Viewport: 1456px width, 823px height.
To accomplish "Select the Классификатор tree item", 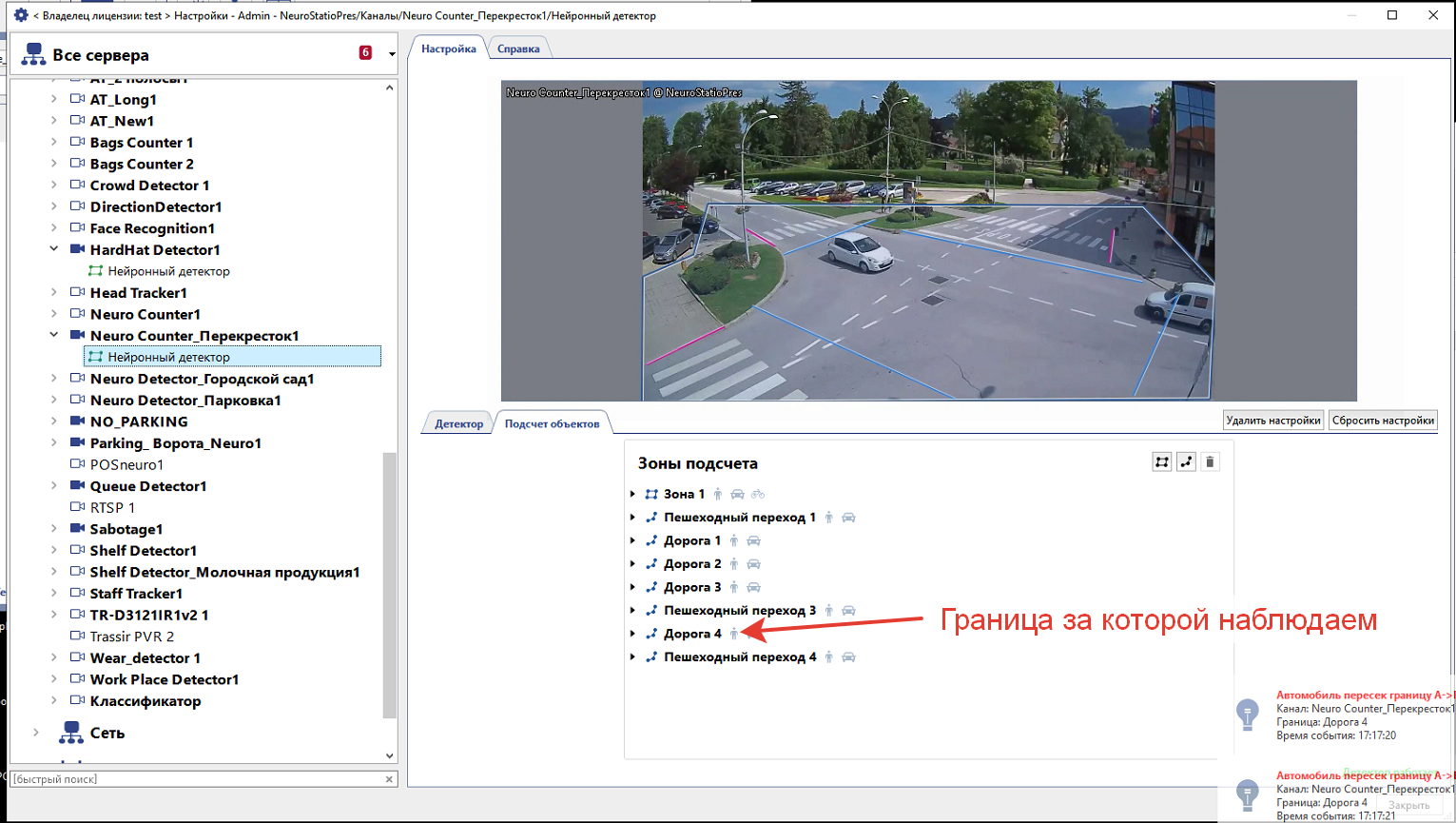I will tap(146, 701).
